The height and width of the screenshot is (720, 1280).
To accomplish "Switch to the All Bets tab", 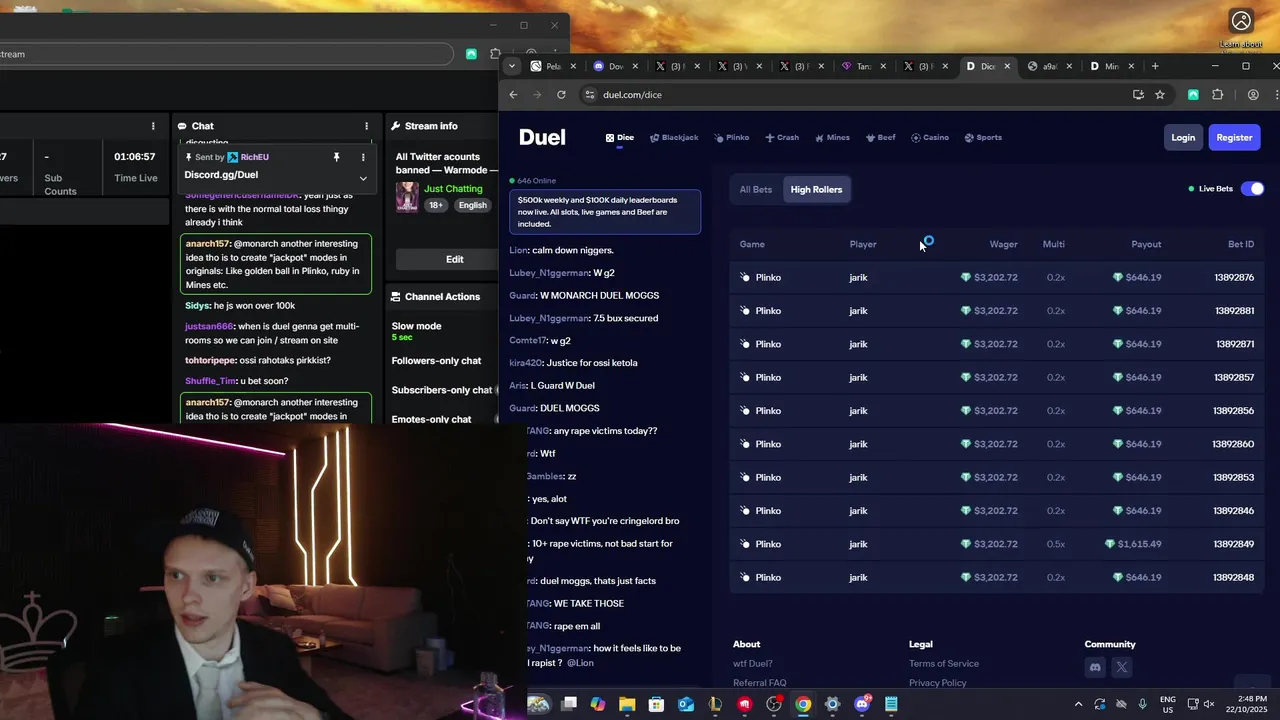I will coord(755,189).
